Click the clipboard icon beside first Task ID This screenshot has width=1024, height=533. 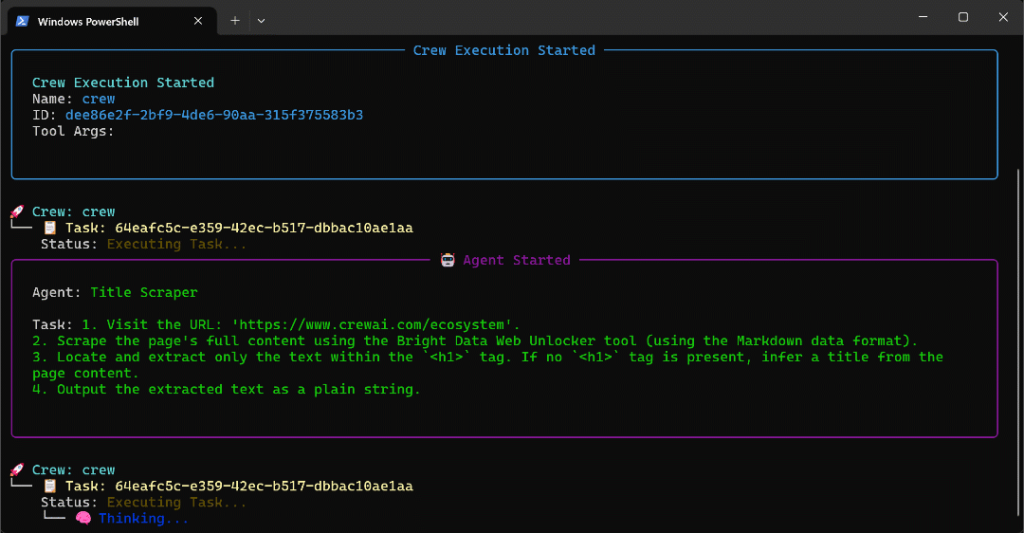[50, 228]
